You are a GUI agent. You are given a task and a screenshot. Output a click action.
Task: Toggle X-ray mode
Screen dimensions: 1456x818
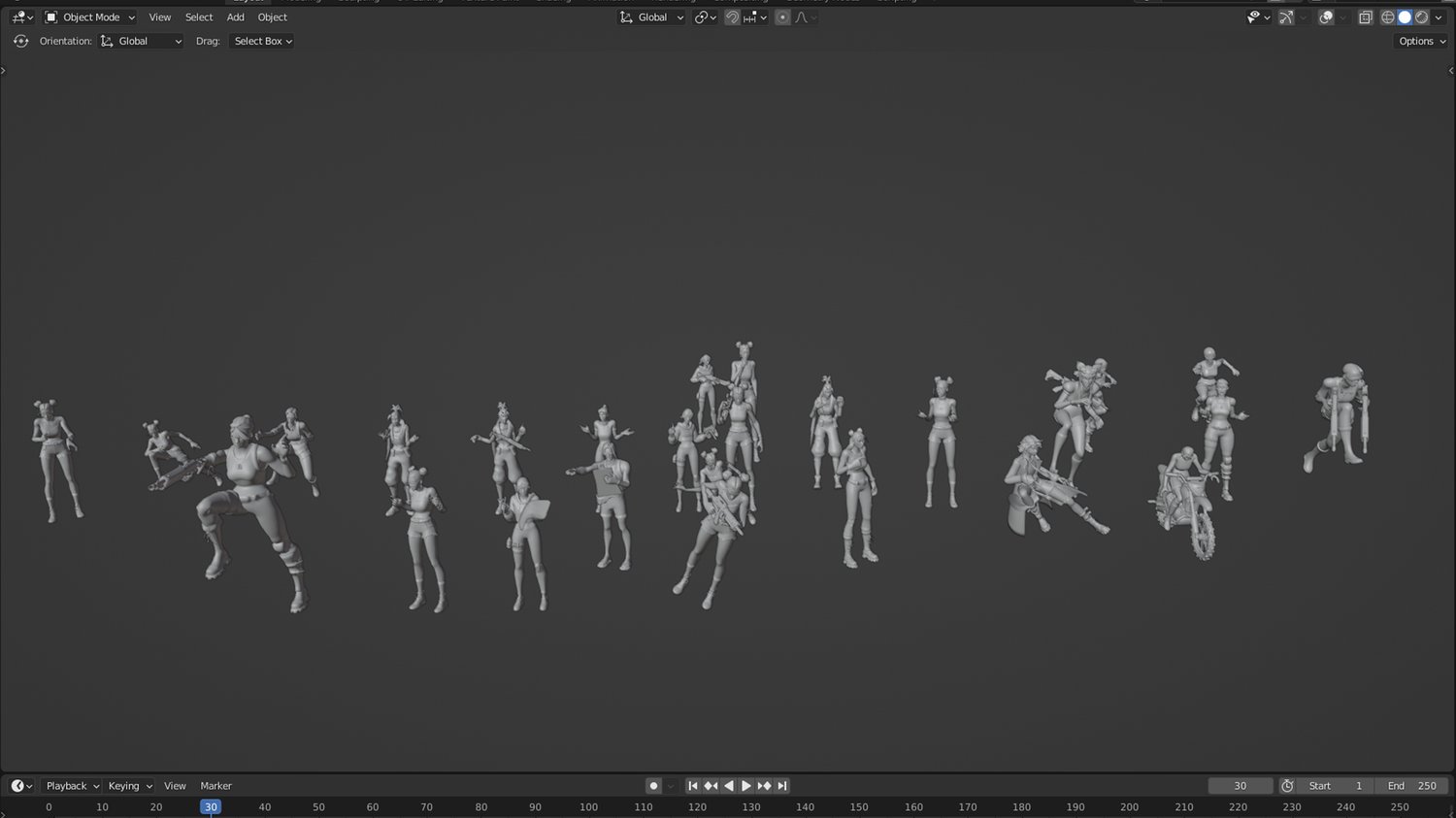1366,17
